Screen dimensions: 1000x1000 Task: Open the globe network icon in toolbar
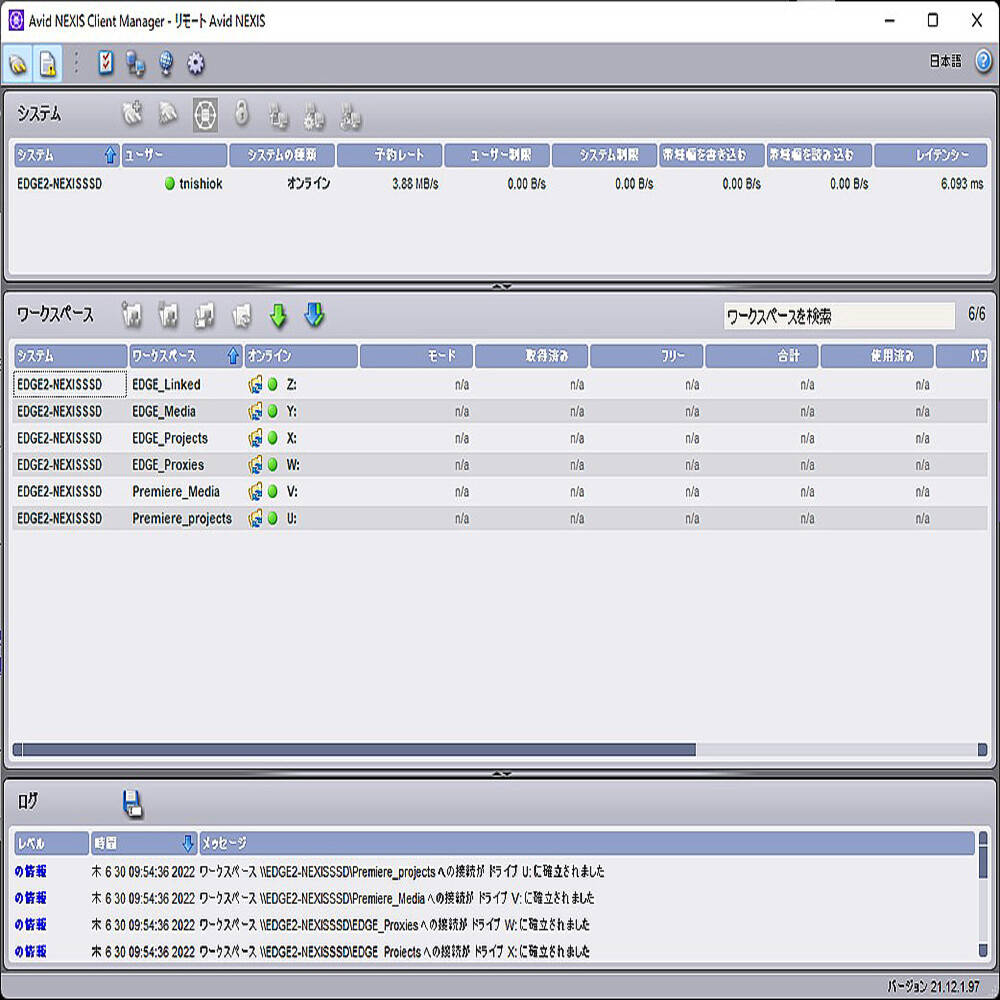click(x=164, y=63)
